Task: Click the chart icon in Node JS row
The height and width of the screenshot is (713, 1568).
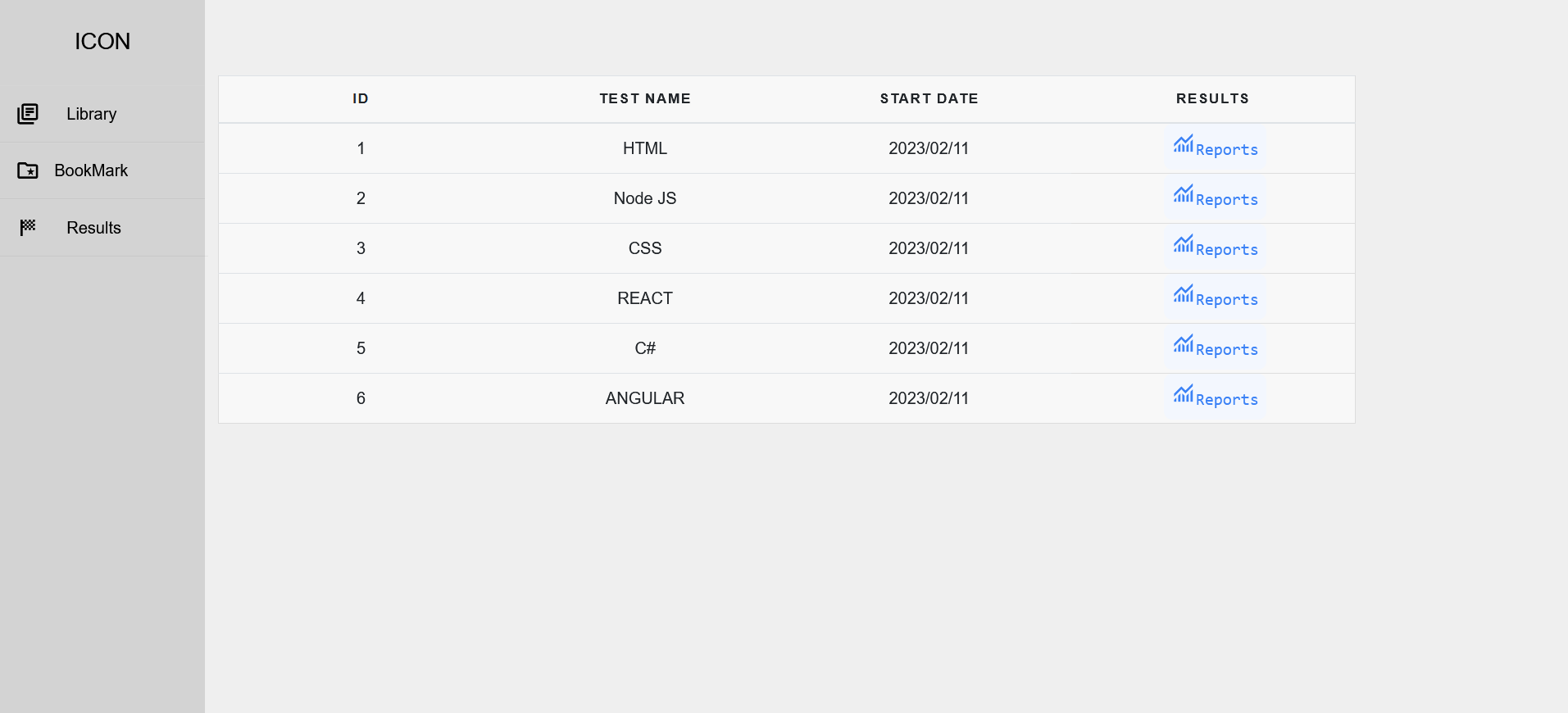Action: (x=1183, y=195)
